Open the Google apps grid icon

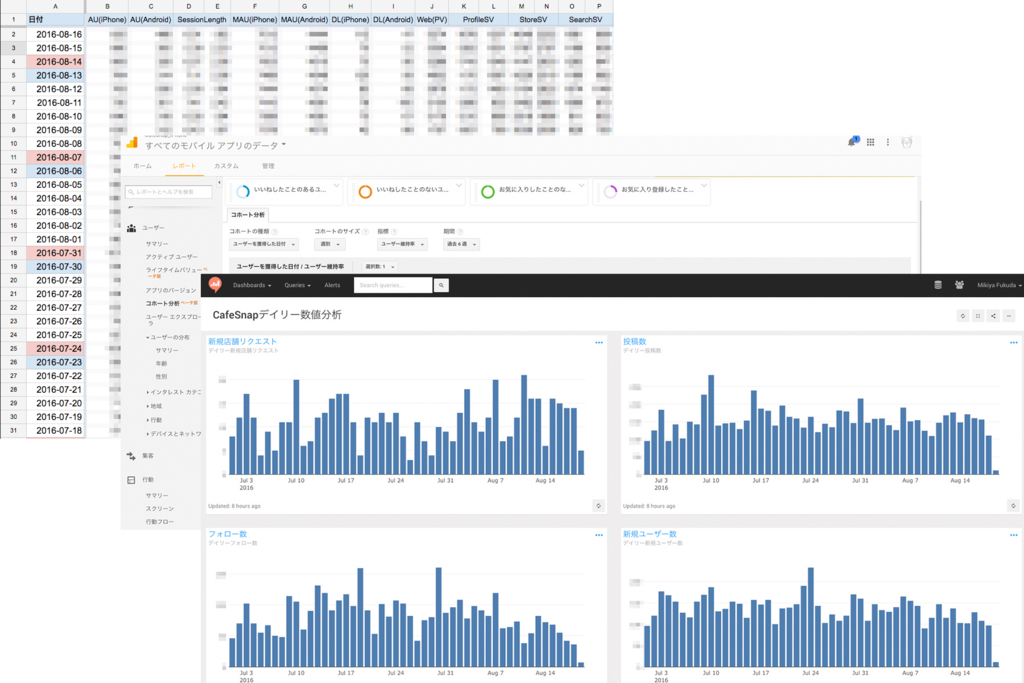coord(871,142)
